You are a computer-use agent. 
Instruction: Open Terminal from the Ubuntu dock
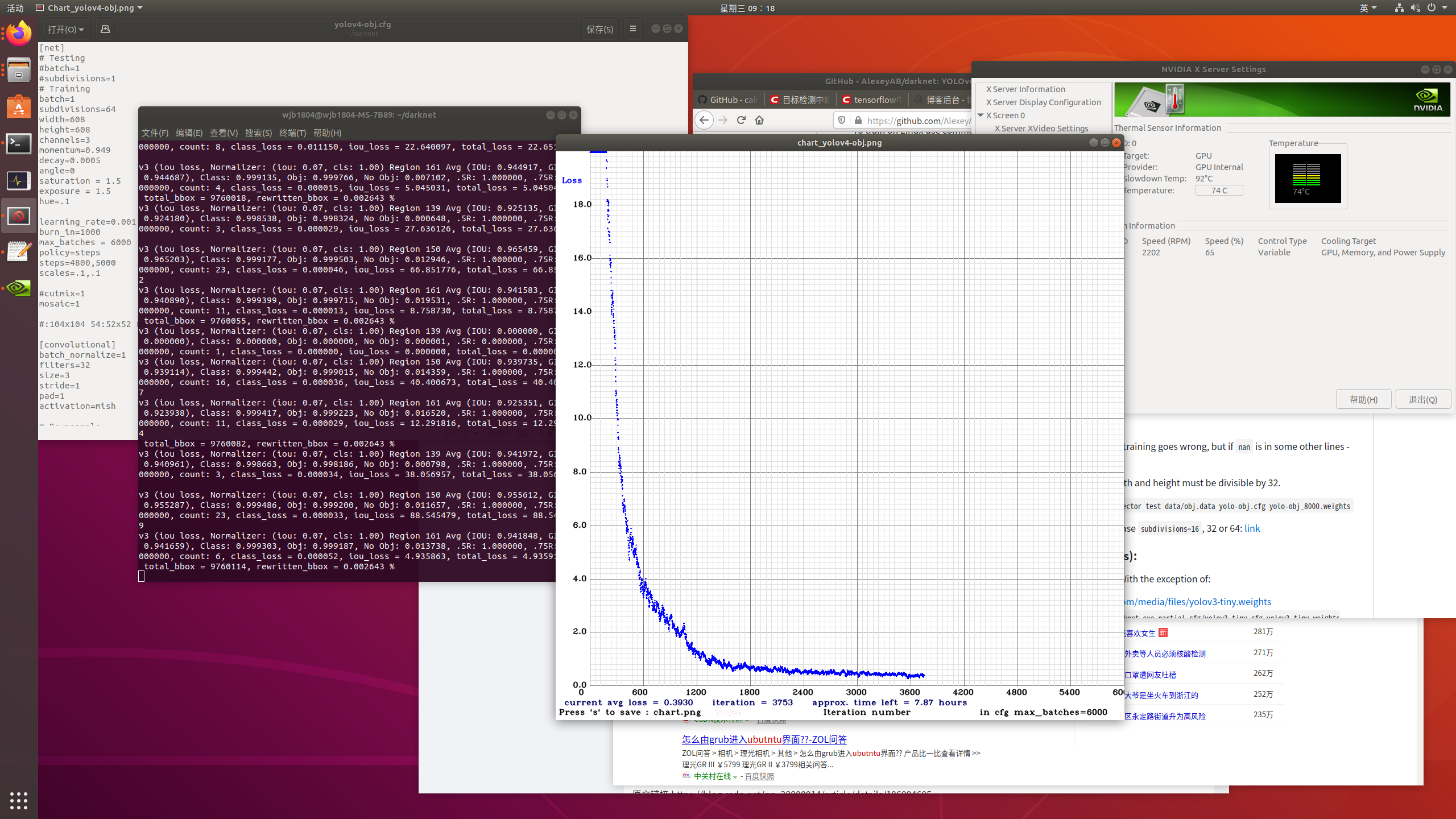pos(19,144)
